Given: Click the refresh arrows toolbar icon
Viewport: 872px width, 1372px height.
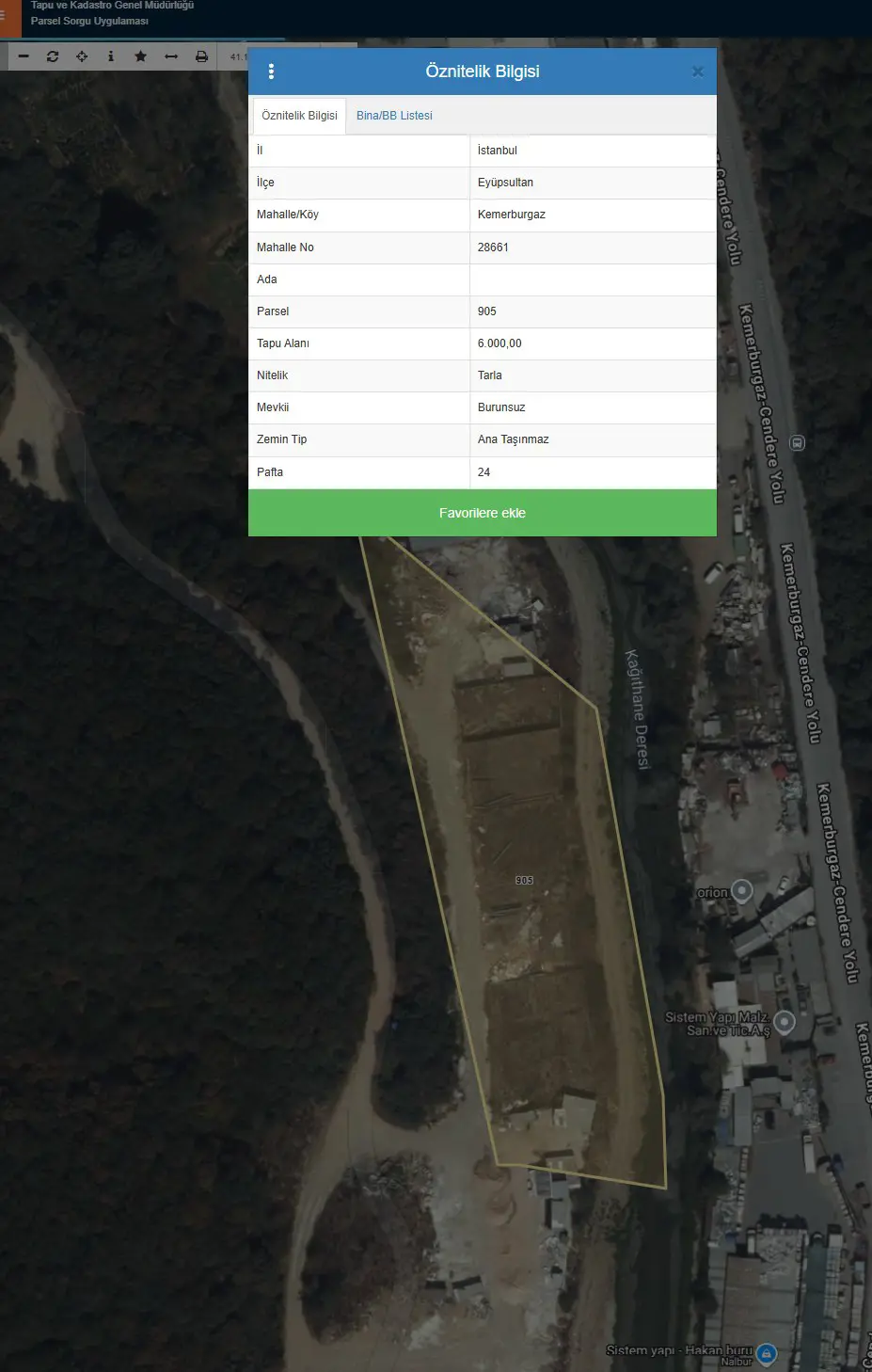Looking at the screenshot, I should click(53, 56).
